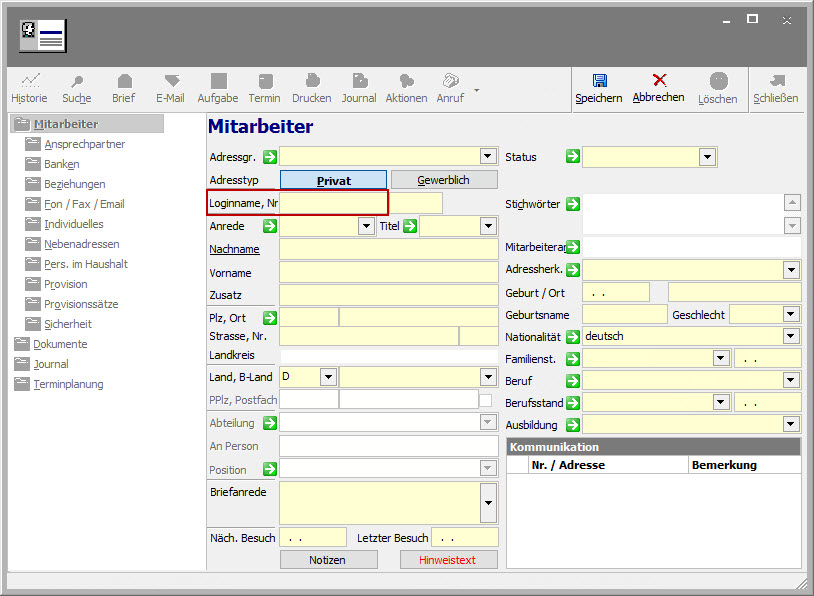Viewport: 814px width, 596px height.
Task: Expand the Nationalität dropdown
Action: coord(791,336)
